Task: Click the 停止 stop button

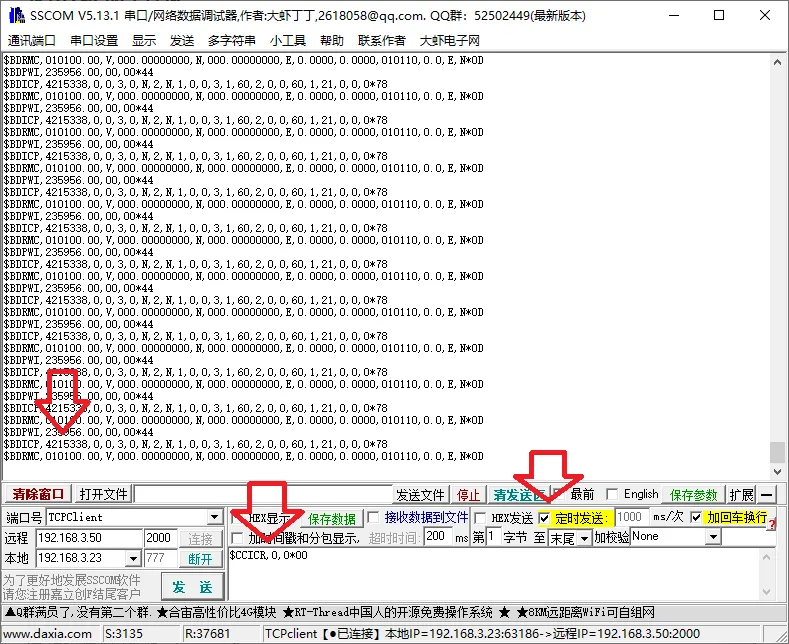Action: 468,494
